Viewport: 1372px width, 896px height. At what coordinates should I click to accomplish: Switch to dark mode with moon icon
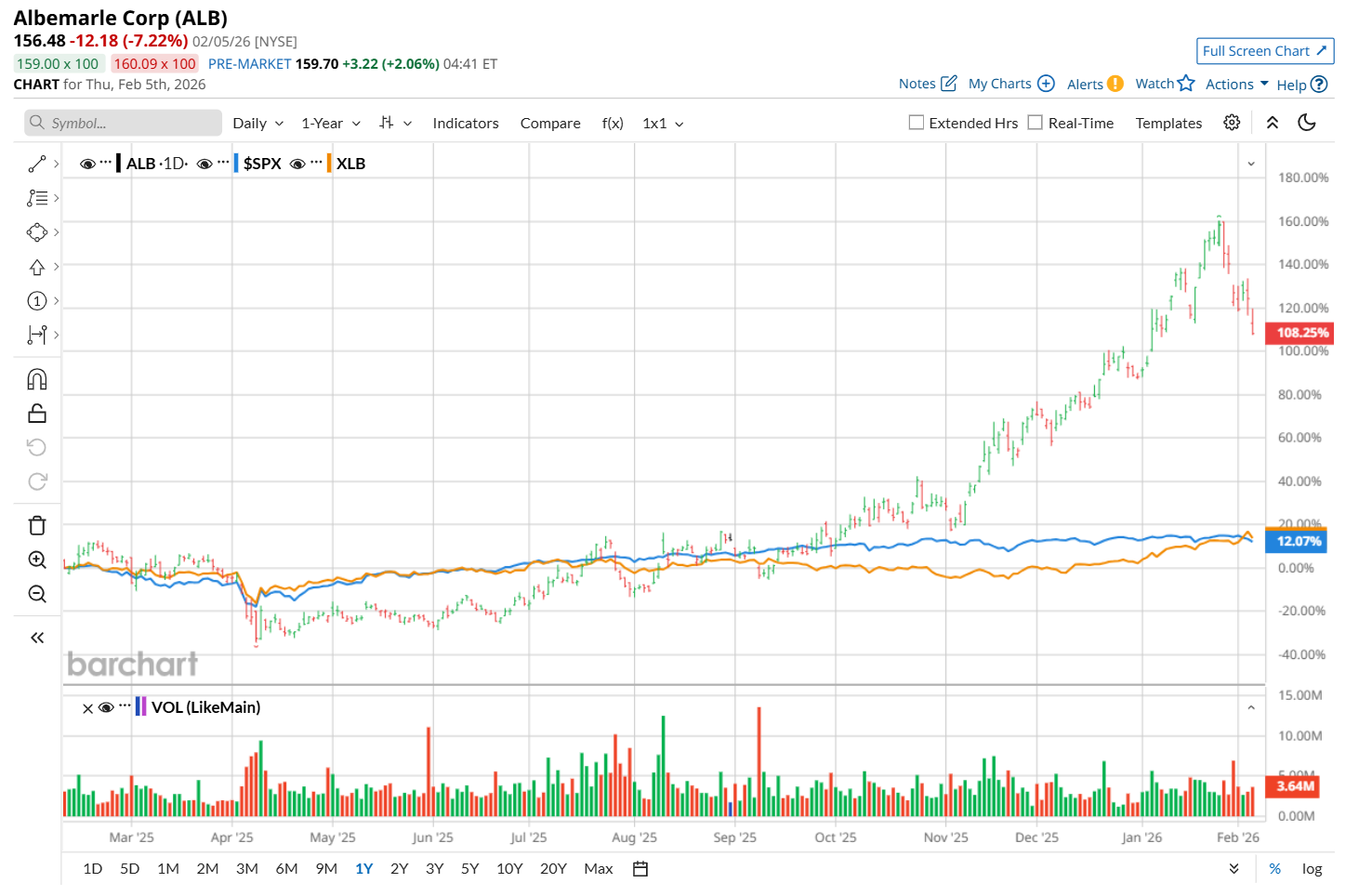[x=1307, y=123]
